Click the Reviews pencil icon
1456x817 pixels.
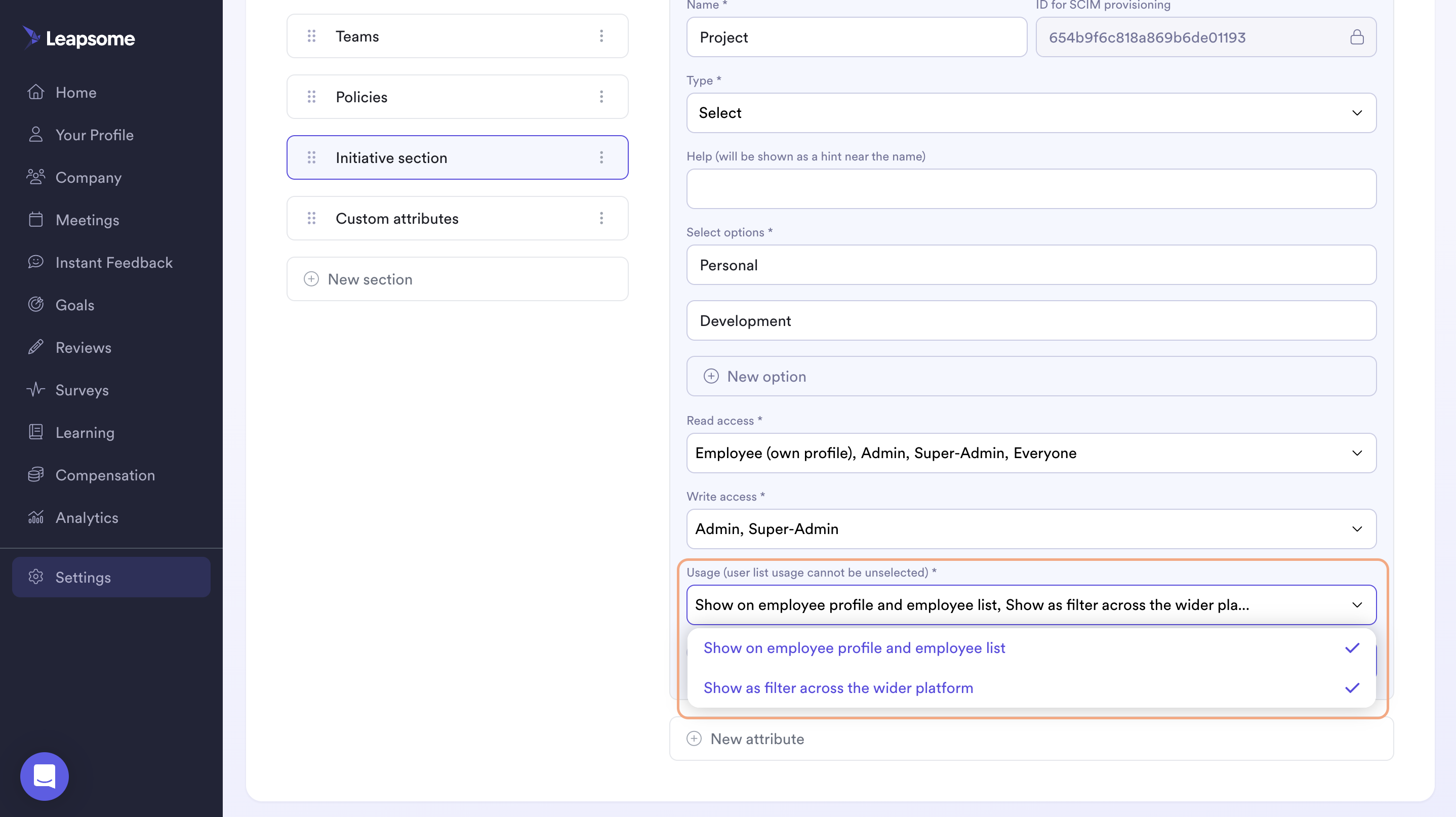pyautogui.click(x=35, y=347)
